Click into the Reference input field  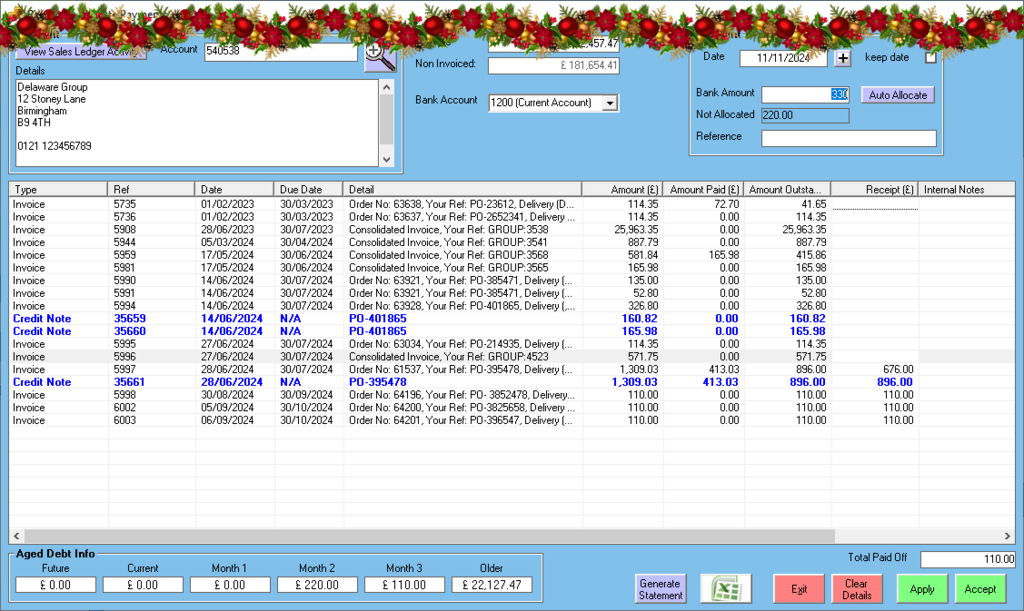click(x=848, y=138)
